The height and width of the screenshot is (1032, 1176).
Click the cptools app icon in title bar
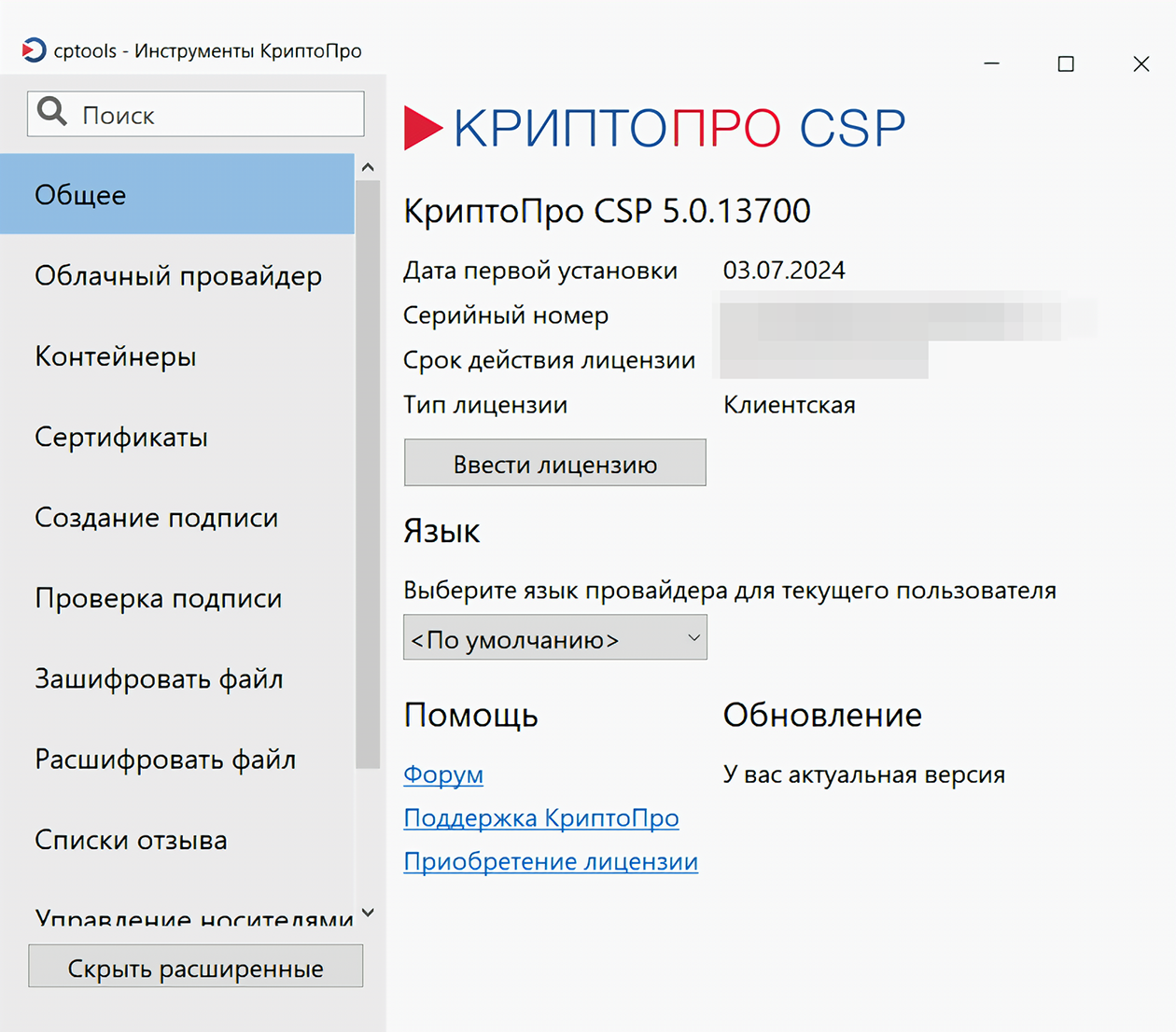pos(34,49)
